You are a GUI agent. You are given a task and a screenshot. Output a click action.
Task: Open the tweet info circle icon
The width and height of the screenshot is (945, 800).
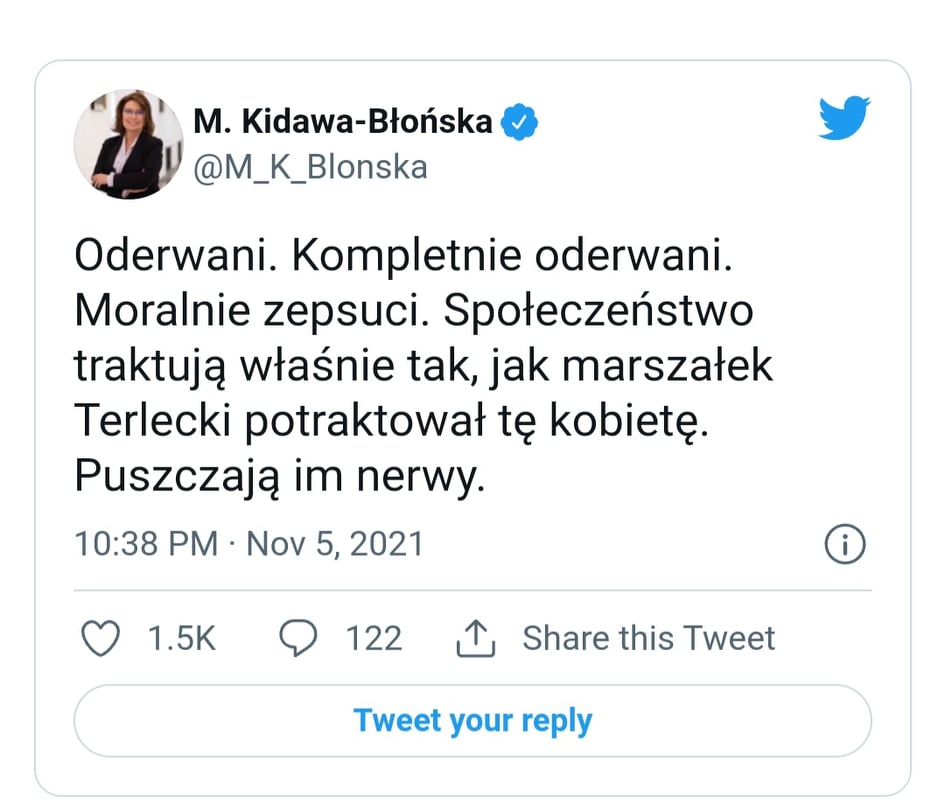[x=844, y=545]
